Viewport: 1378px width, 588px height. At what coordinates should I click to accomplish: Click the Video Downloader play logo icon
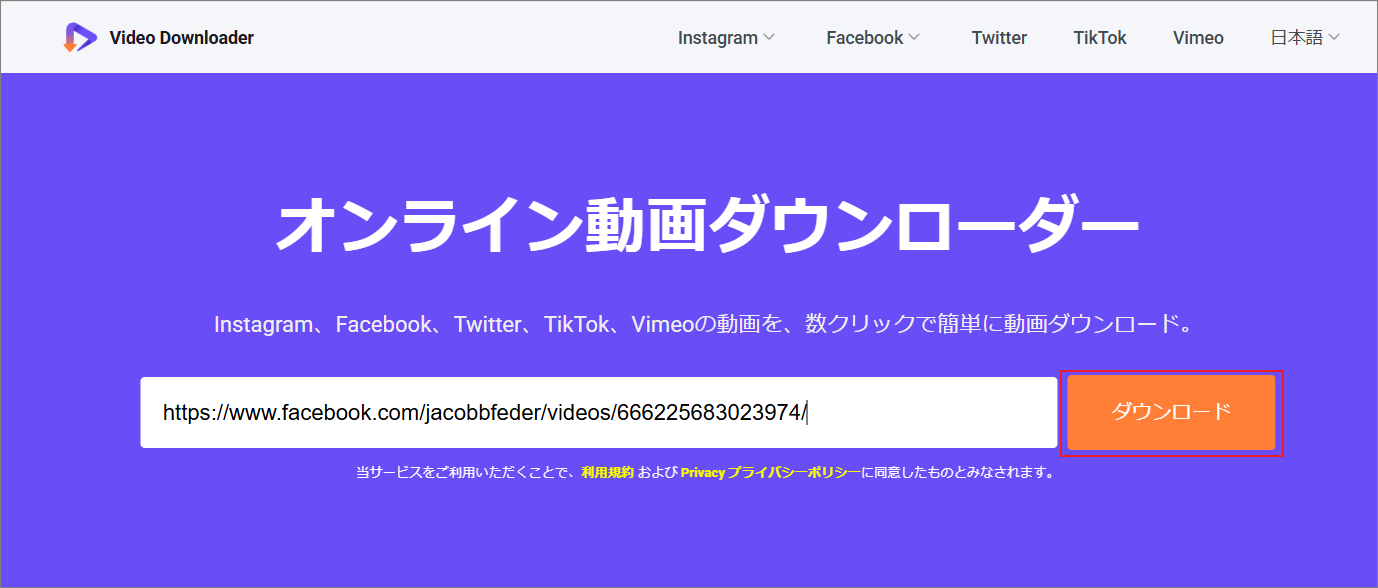80,37
